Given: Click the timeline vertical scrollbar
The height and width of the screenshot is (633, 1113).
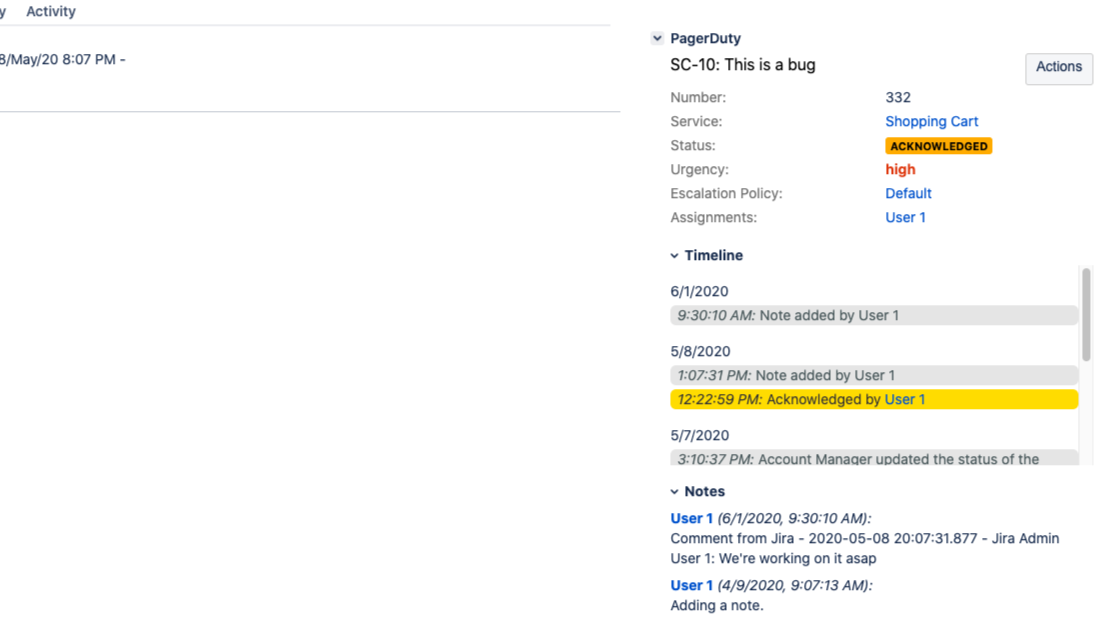Looking at the screenshot, I should (x=1086, y=314).
